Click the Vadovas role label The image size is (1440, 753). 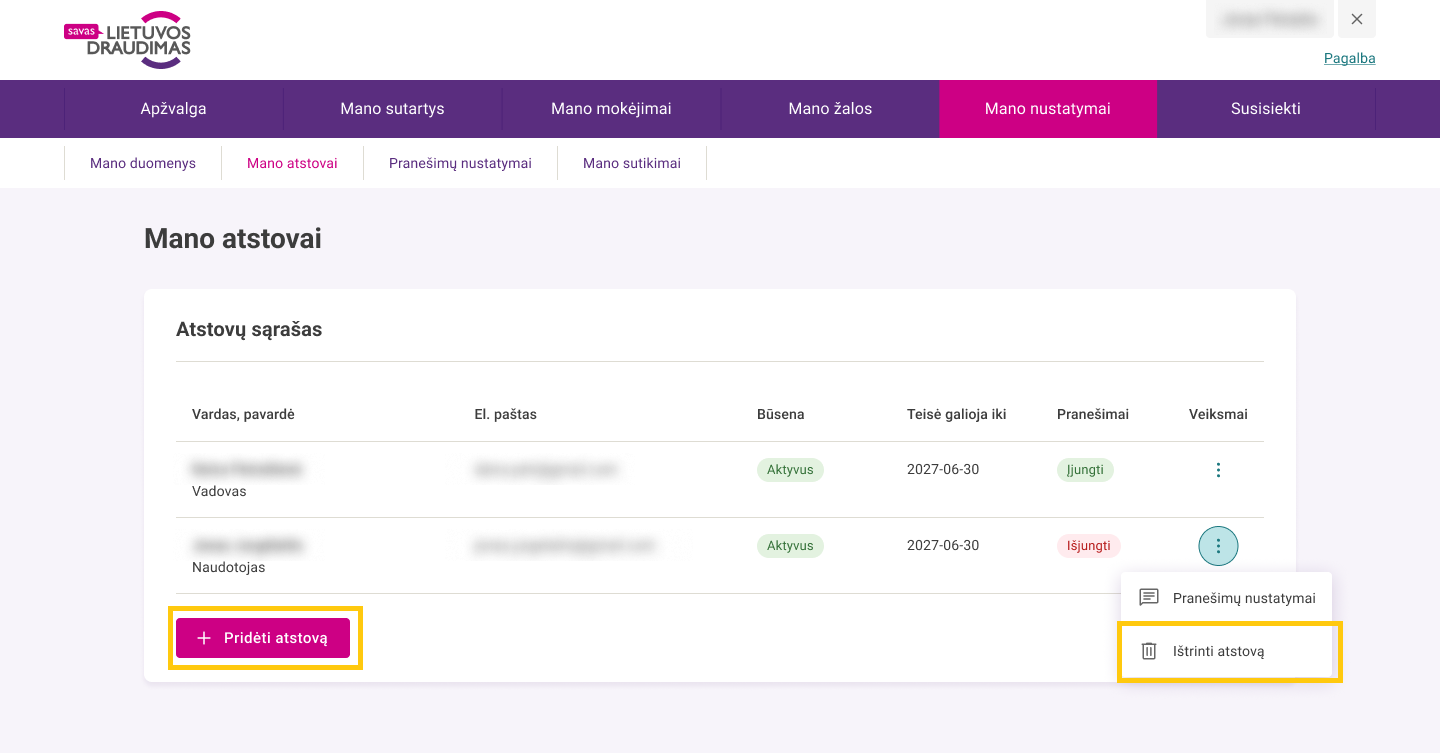pyautogui.click(x=219, y=491)
